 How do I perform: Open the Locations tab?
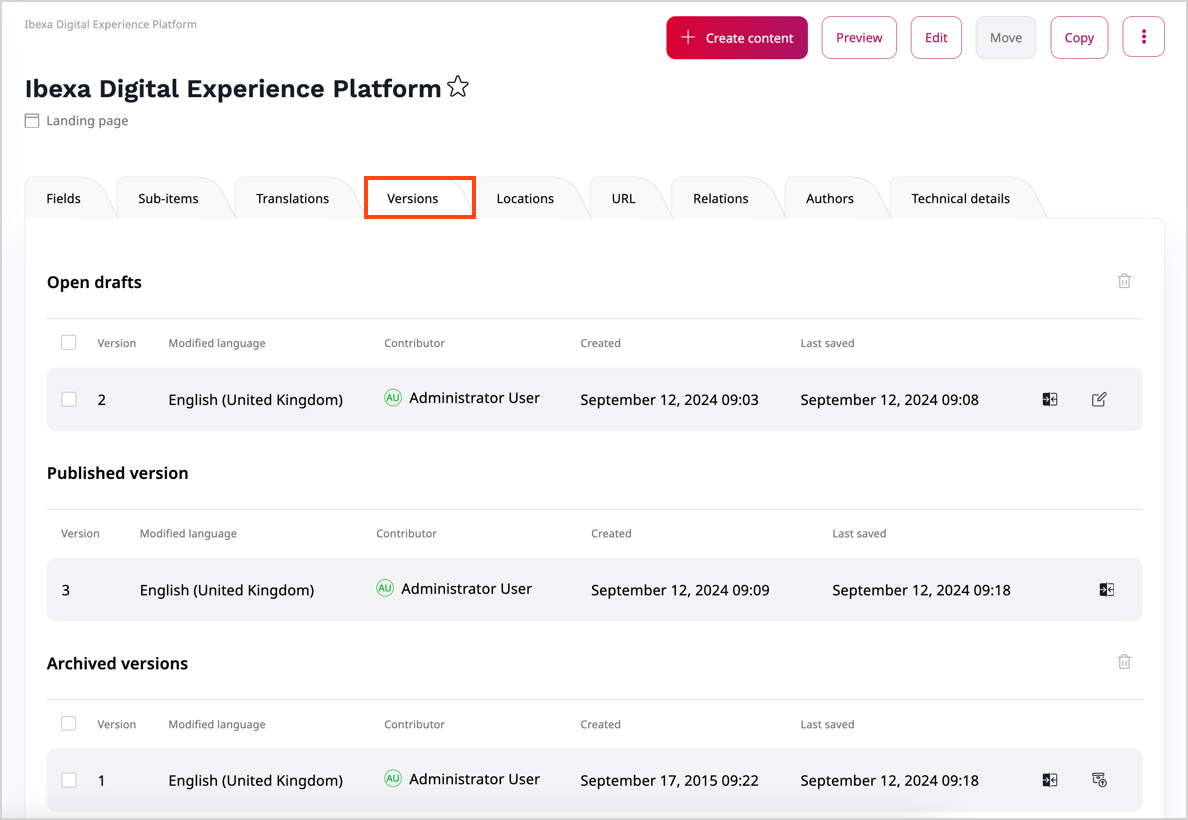pos(525,198)
